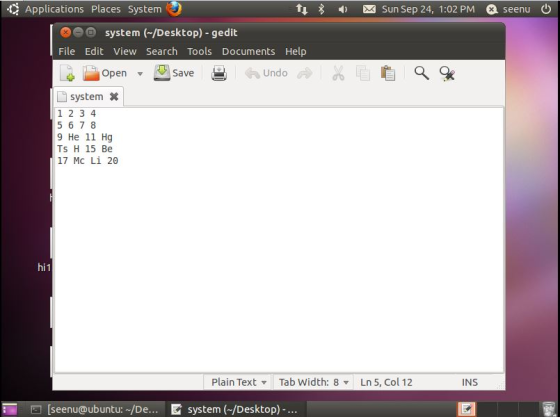Screen dimensions: 560x417
Task: Open the View menu
Action: tap(125, 51)
